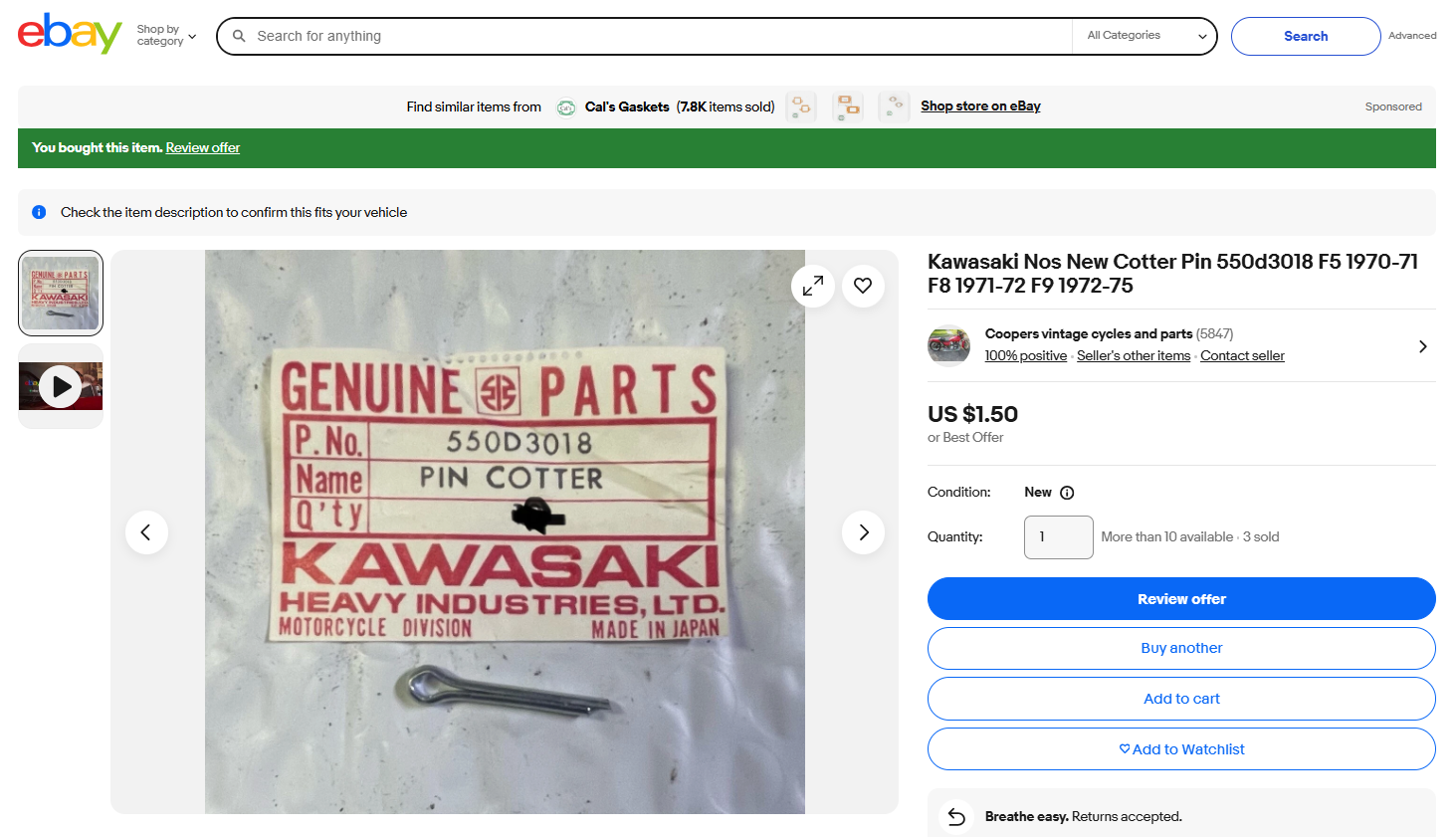
Task: Expand All Categories dropdown
Action: tap(1145, 36)
